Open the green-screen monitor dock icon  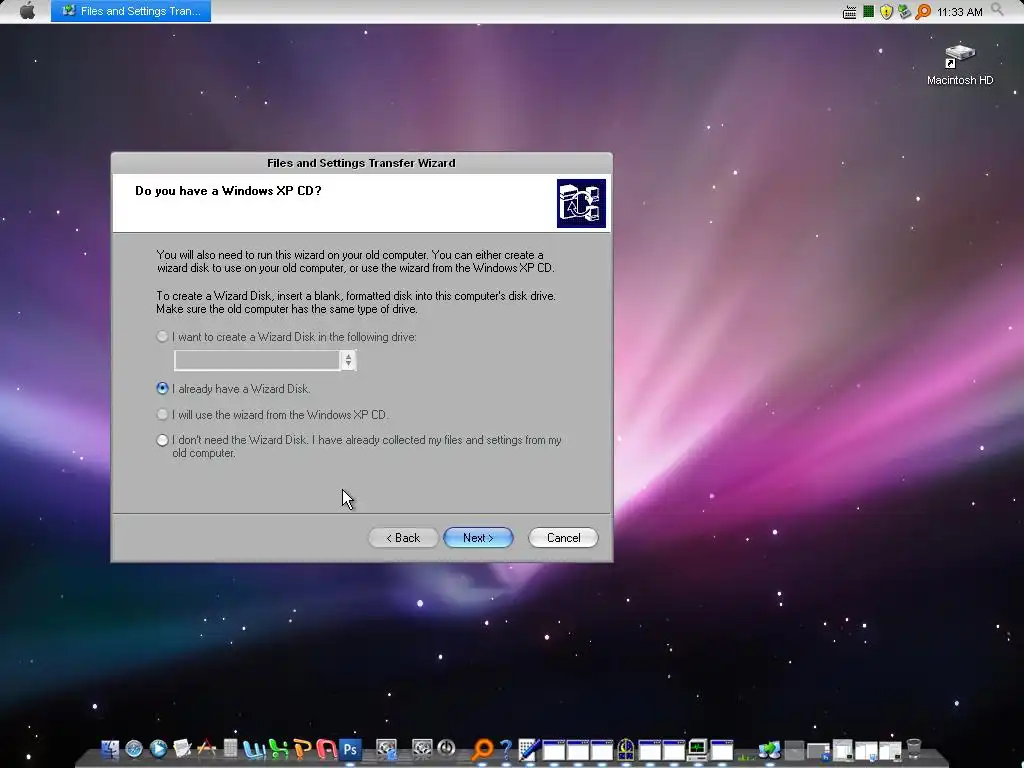tap(697, 750)
